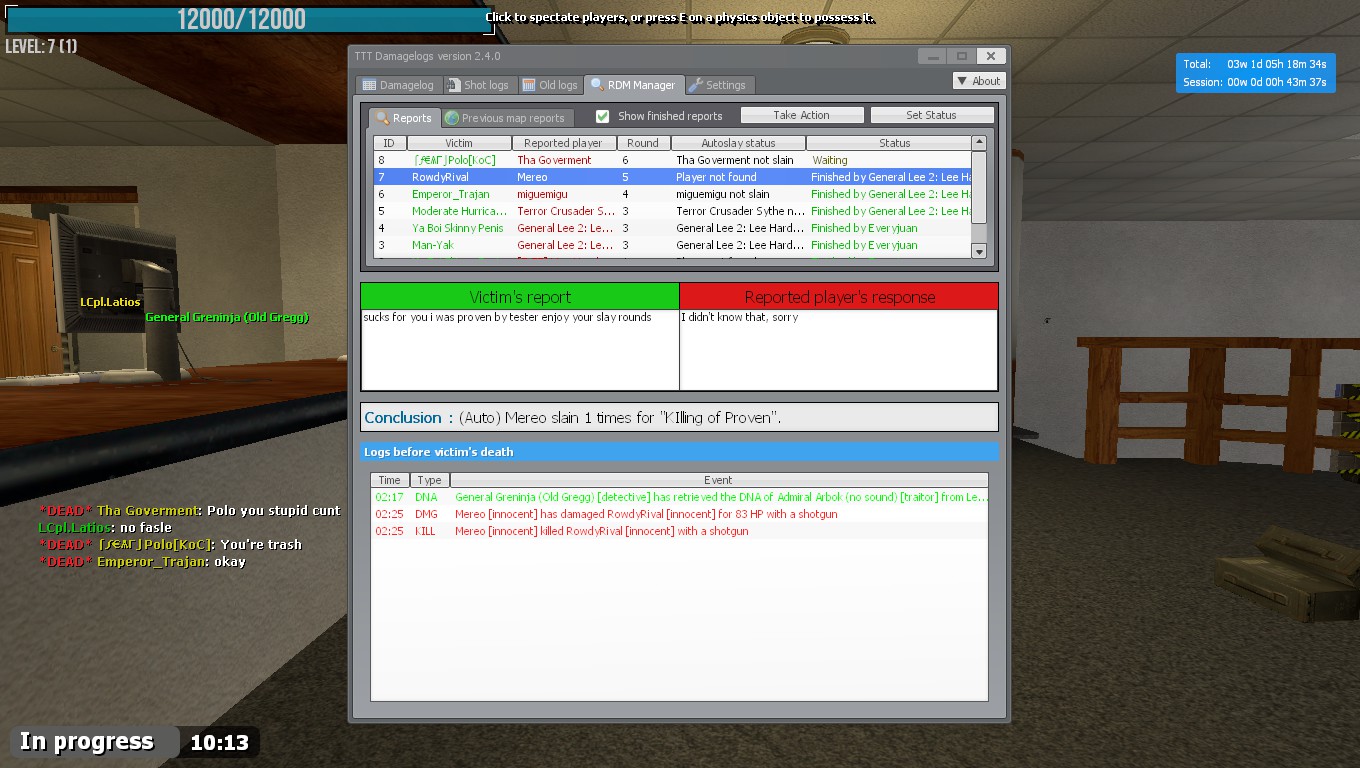Screen dimensions: 1360x768
Task: Click the reports list scrollbar thumb
Action: point(979,187)
